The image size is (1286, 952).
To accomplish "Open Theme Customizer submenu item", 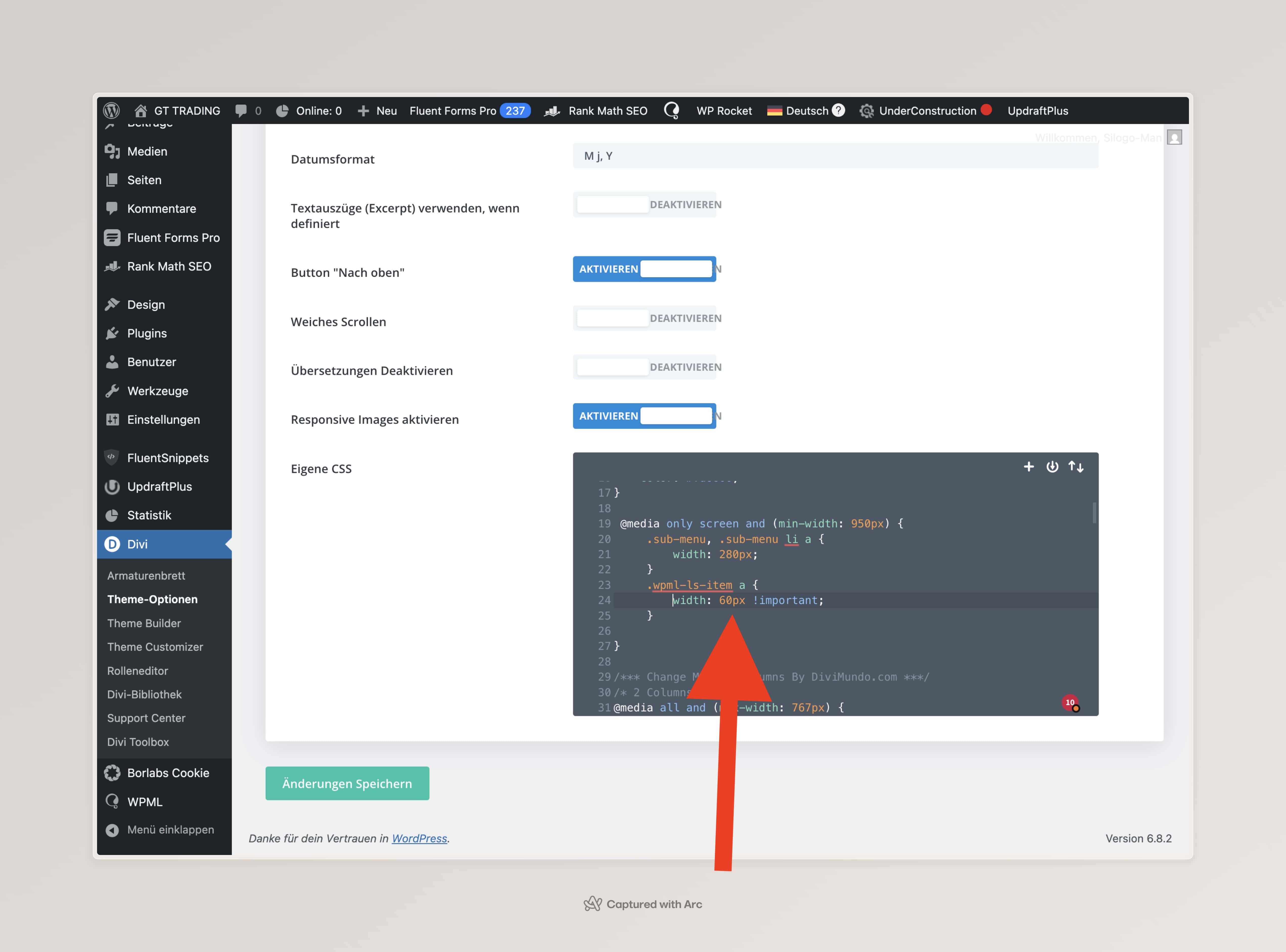I will (155, 647).
